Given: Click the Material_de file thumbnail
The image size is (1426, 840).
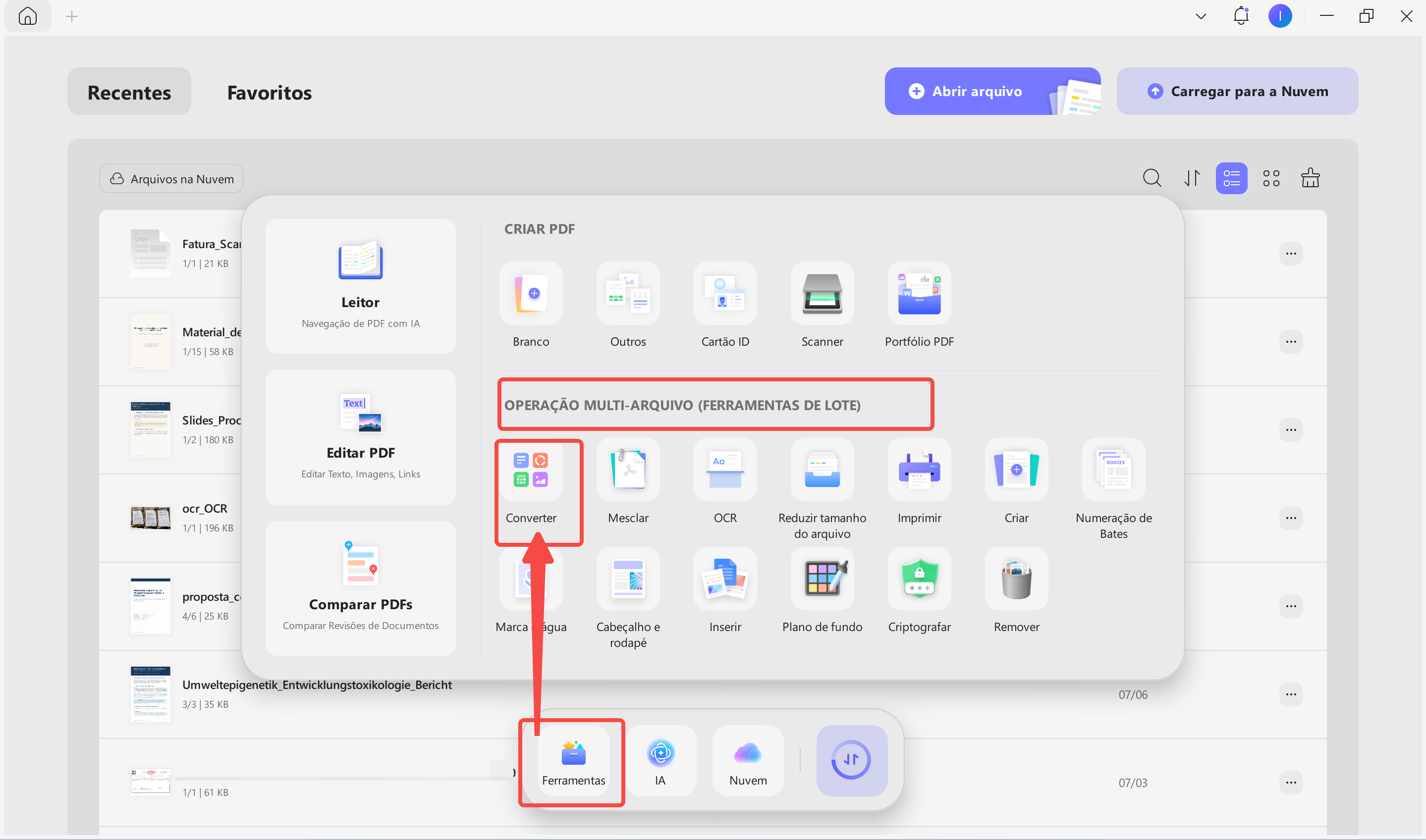Looking at the screenshot, I should pos(150,342).
